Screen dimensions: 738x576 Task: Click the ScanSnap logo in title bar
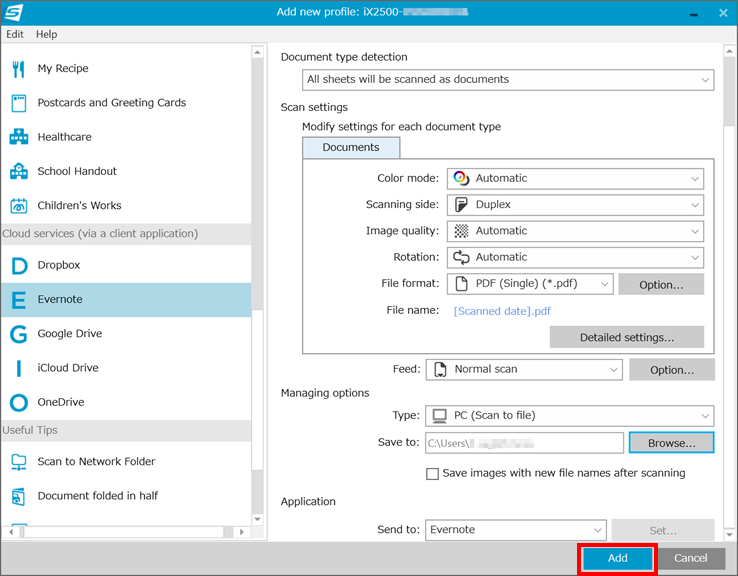click(13, 13)
